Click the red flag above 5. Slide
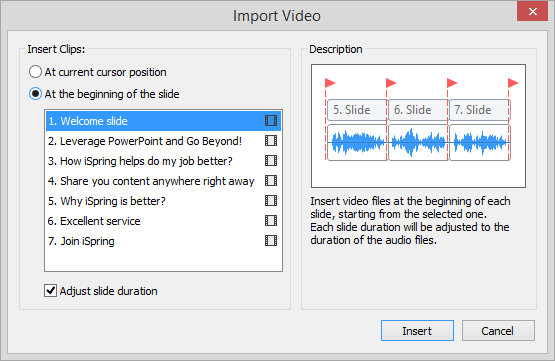 (x=330, y=83)
